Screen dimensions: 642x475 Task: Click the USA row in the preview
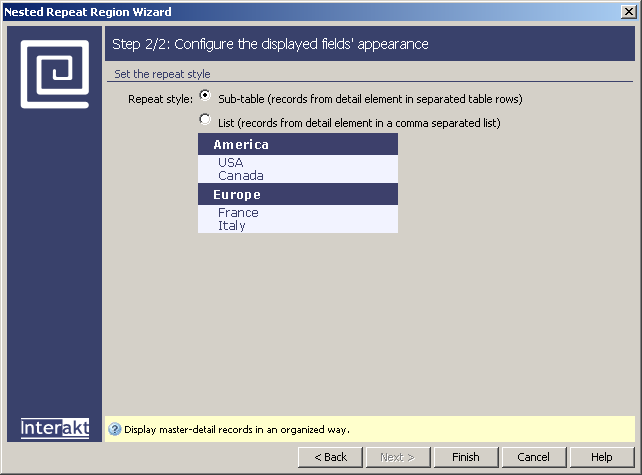[230, 162]
